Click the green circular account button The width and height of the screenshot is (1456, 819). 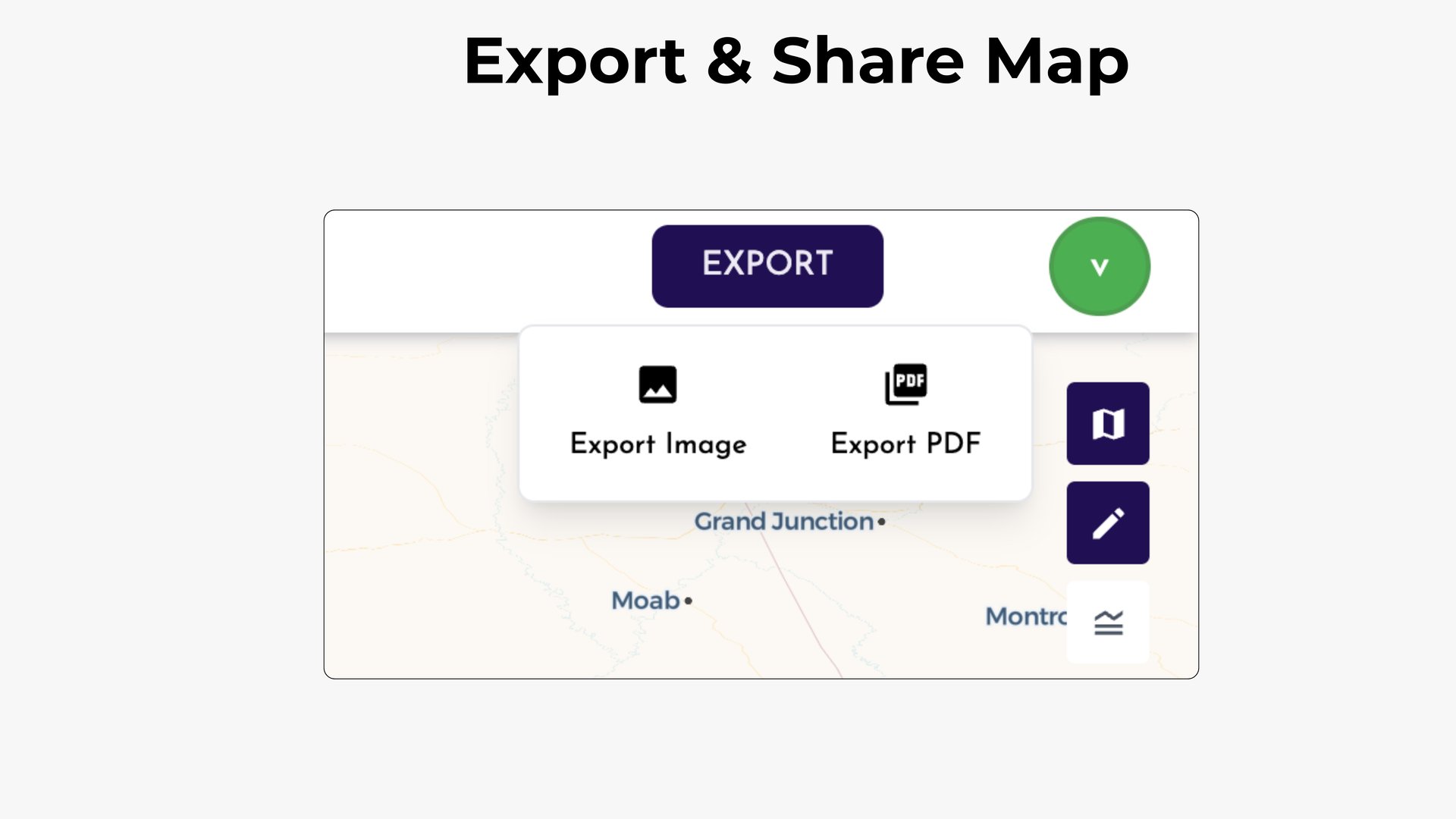(x=1099, y=266)
